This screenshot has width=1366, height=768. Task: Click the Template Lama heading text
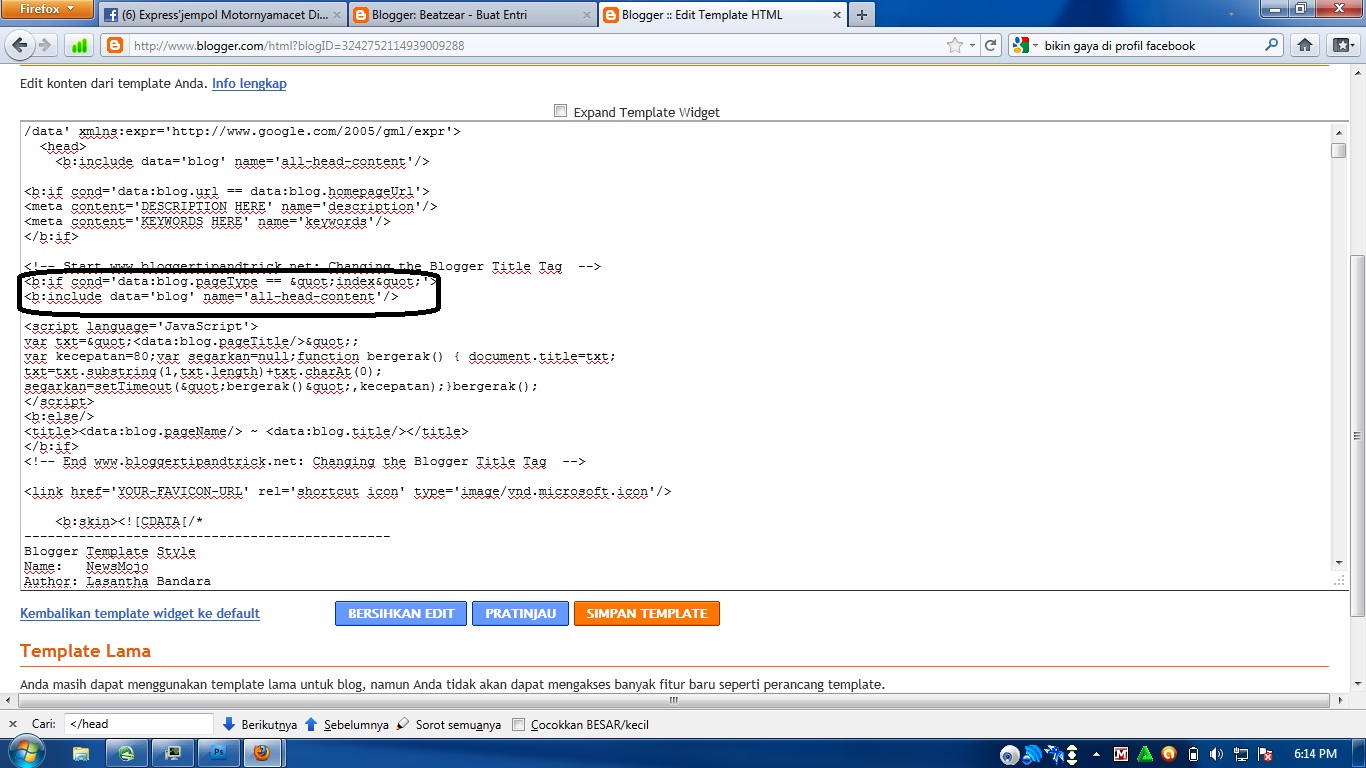pos(85,651)
